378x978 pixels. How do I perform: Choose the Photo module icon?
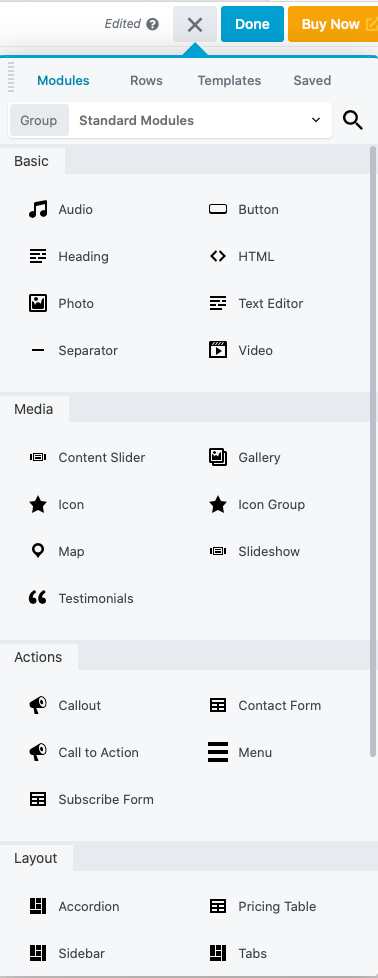pos(38,304)
